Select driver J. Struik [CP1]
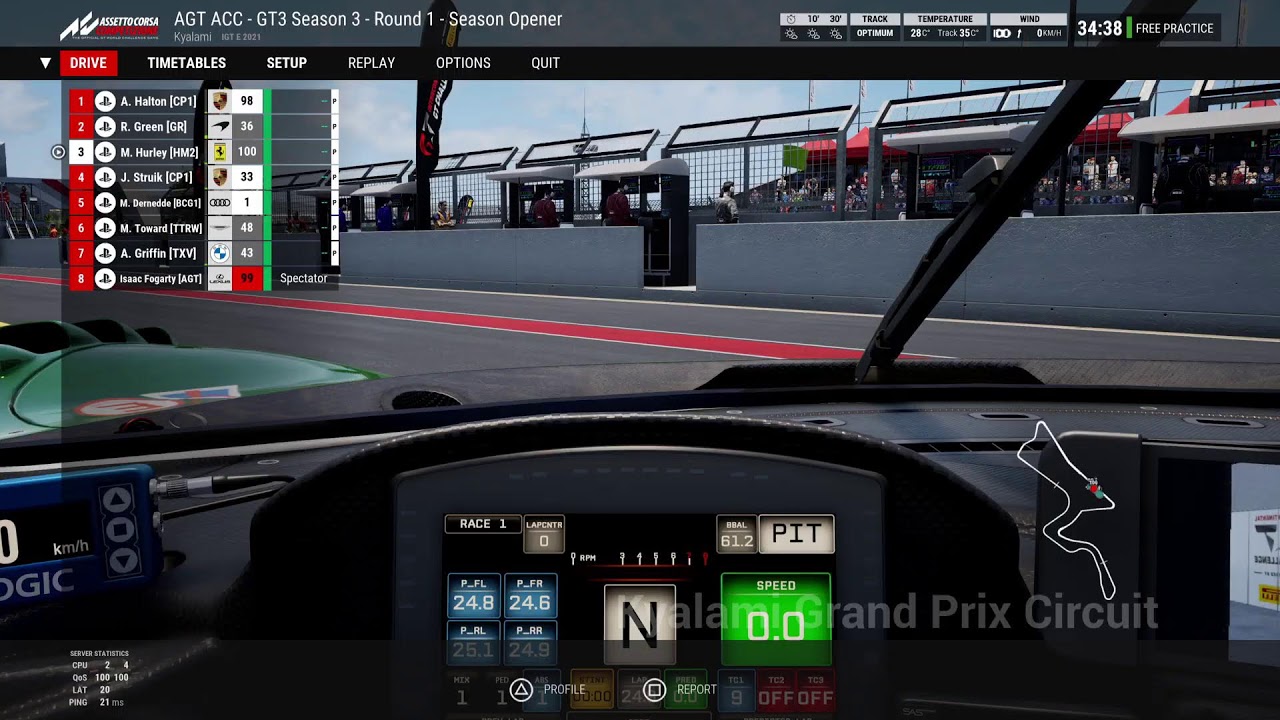1280x720 pixels. tap(156, 177)
